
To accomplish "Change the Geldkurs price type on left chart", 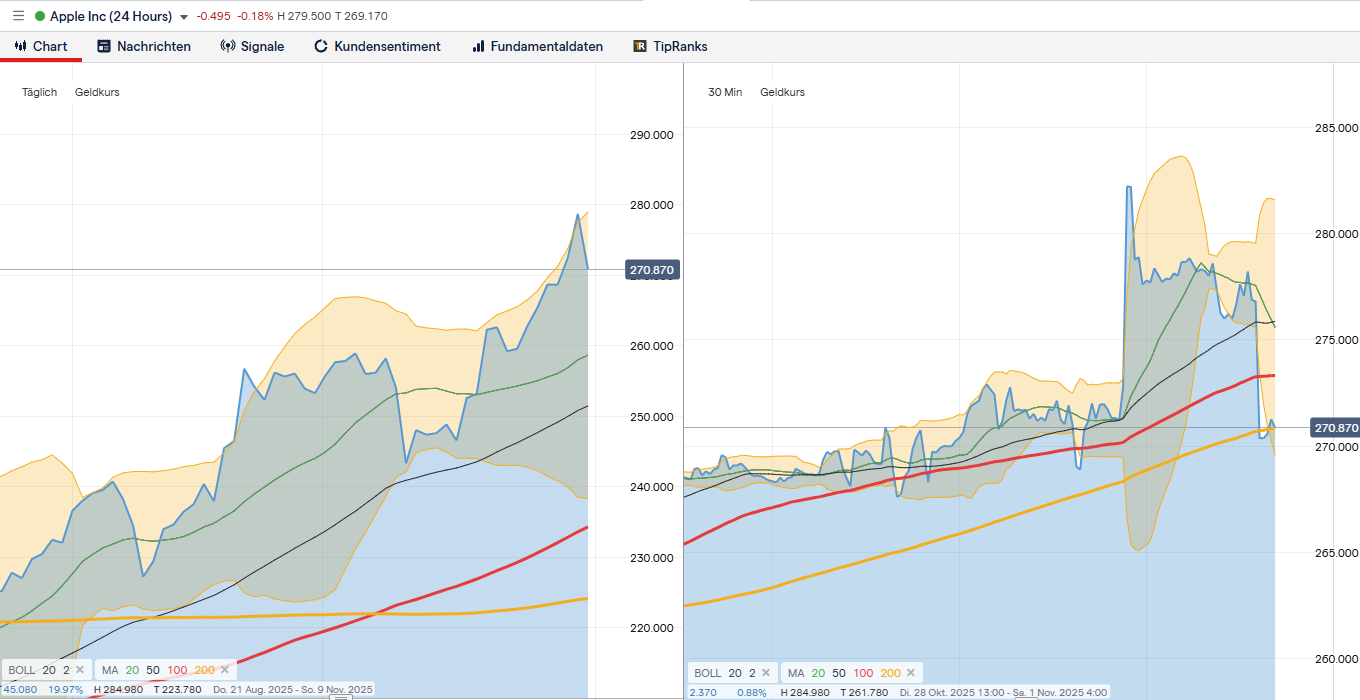I will pyautogui.click(x=97, y=92).
